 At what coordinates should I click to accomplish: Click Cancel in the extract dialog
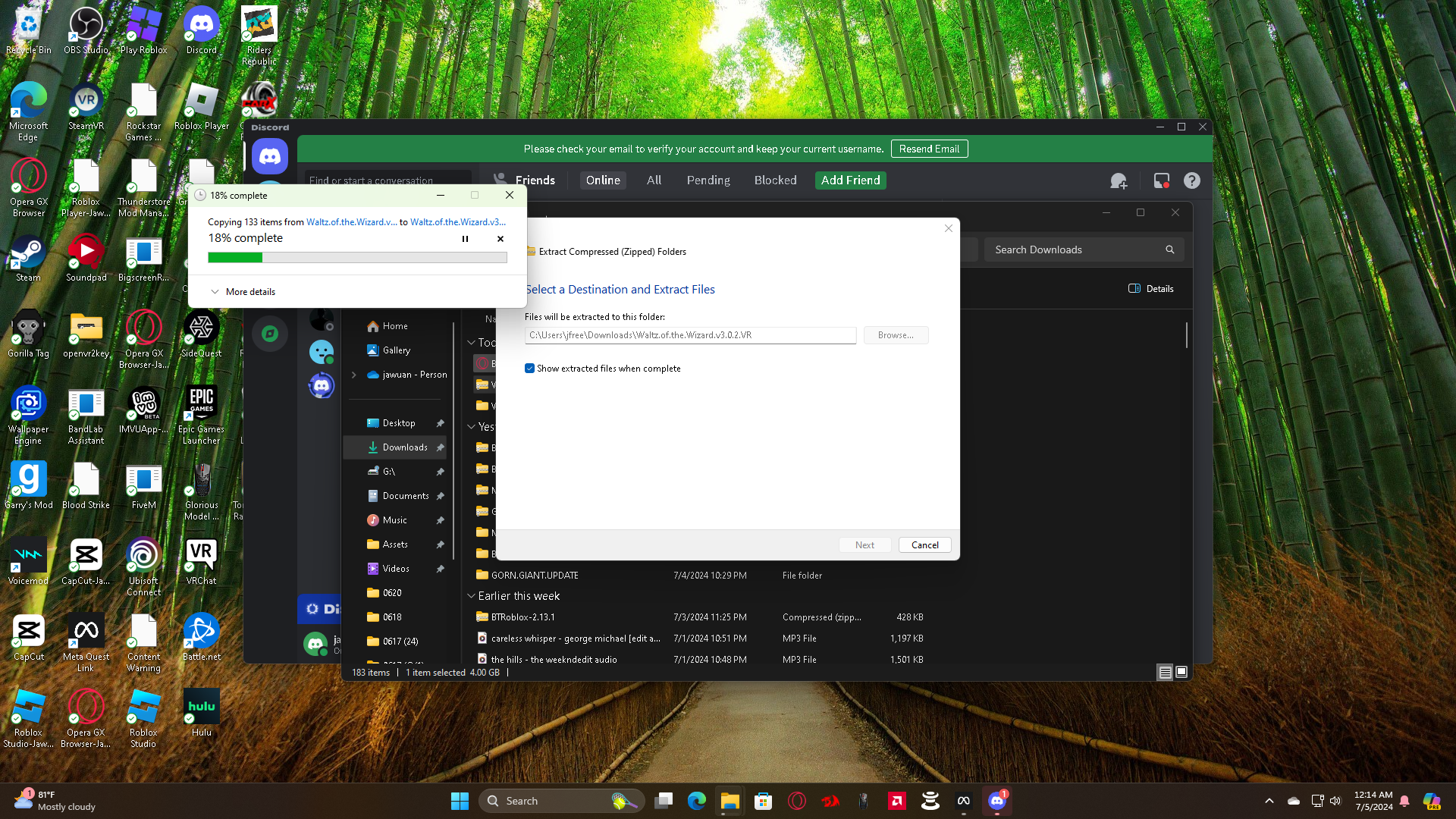click(924, 545)
